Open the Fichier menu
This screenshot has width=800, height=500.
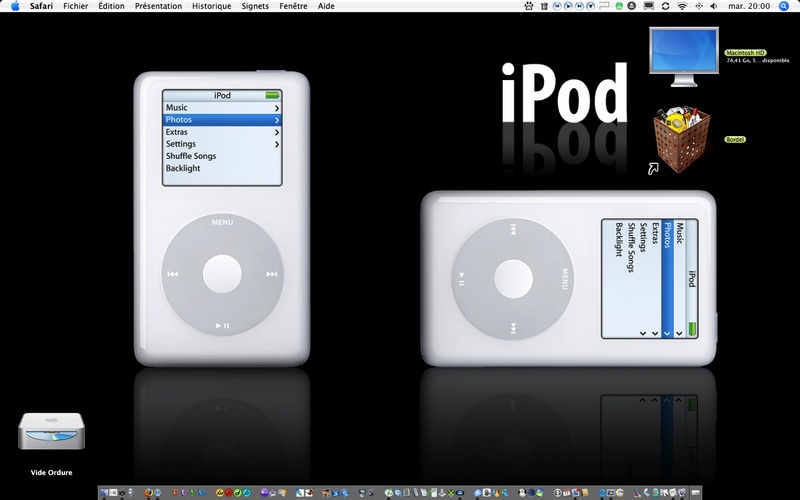pyautogui.click(x=76, y=6)
